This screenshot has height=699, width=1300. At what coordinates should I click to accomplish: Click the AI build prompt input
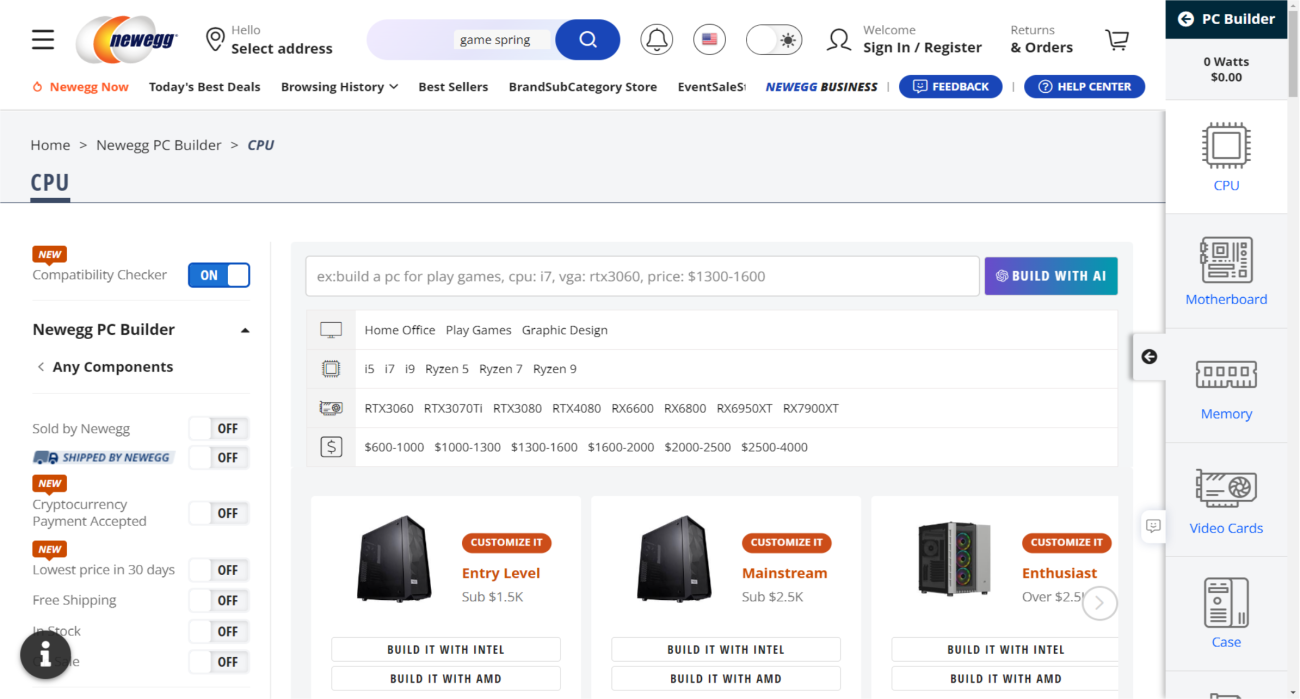[642, 276]
